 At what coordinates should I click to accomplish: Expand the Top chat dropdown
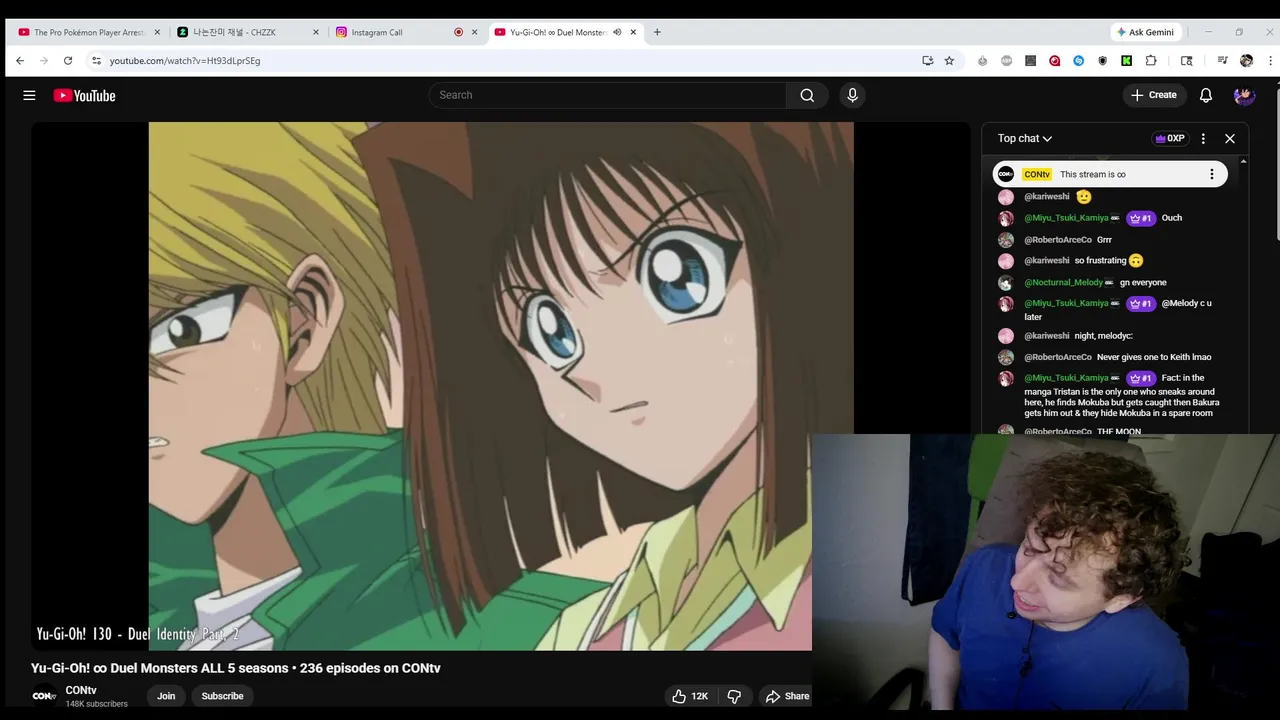click(1025, 139)
